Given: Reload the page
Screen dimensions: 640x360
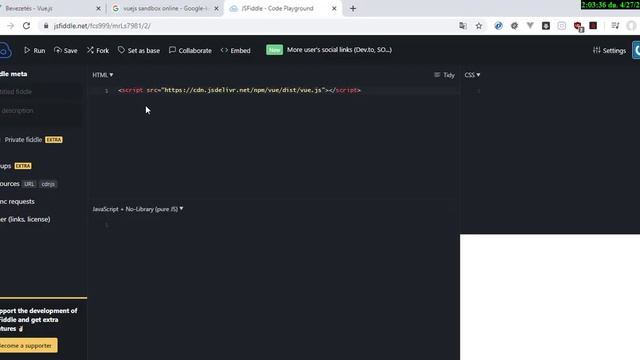Looking at the screenshot, I should coord(26,26).
